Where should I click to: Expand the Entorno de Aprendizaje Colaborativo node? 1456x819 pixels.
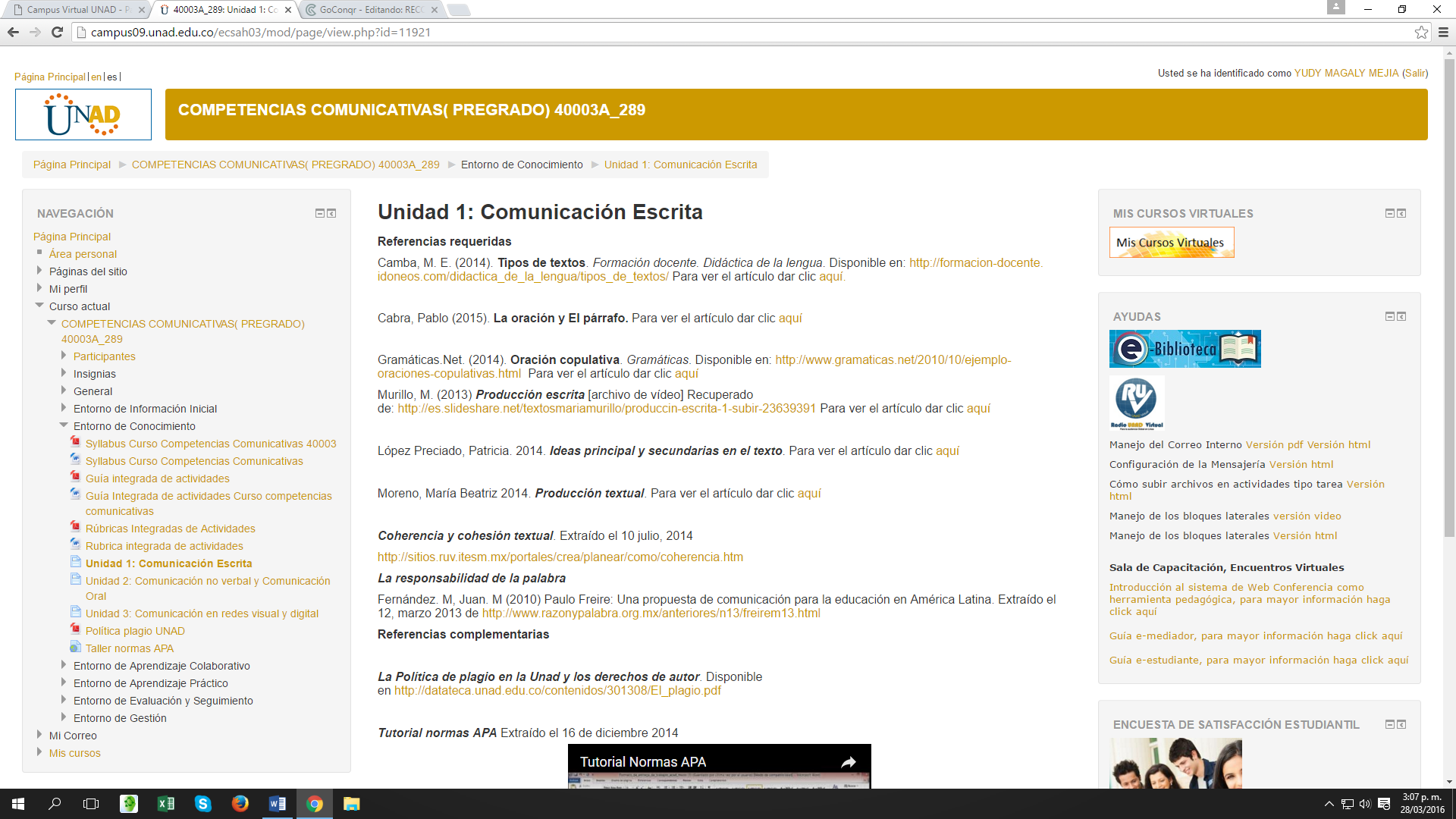pos(64,665)
